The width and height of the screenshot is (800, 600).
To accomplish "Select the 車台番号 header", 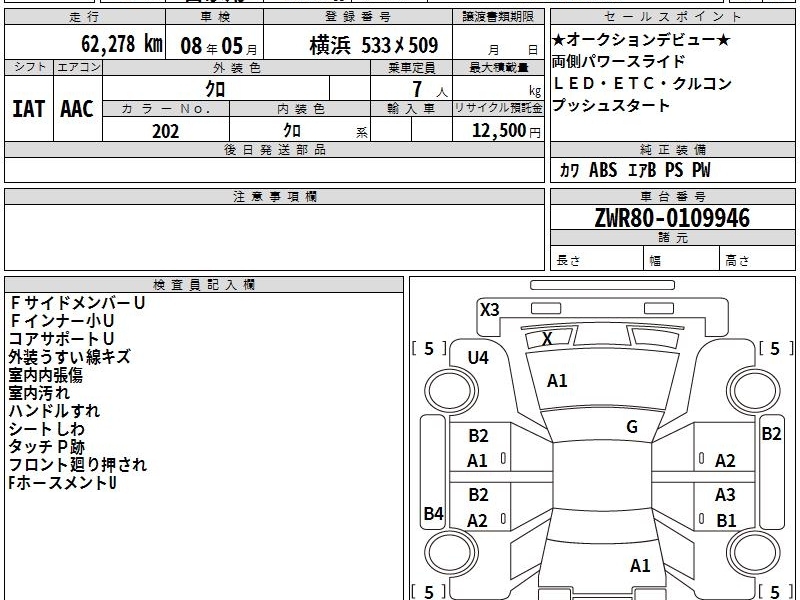I will pyautogui.click(x=672, y=197).
